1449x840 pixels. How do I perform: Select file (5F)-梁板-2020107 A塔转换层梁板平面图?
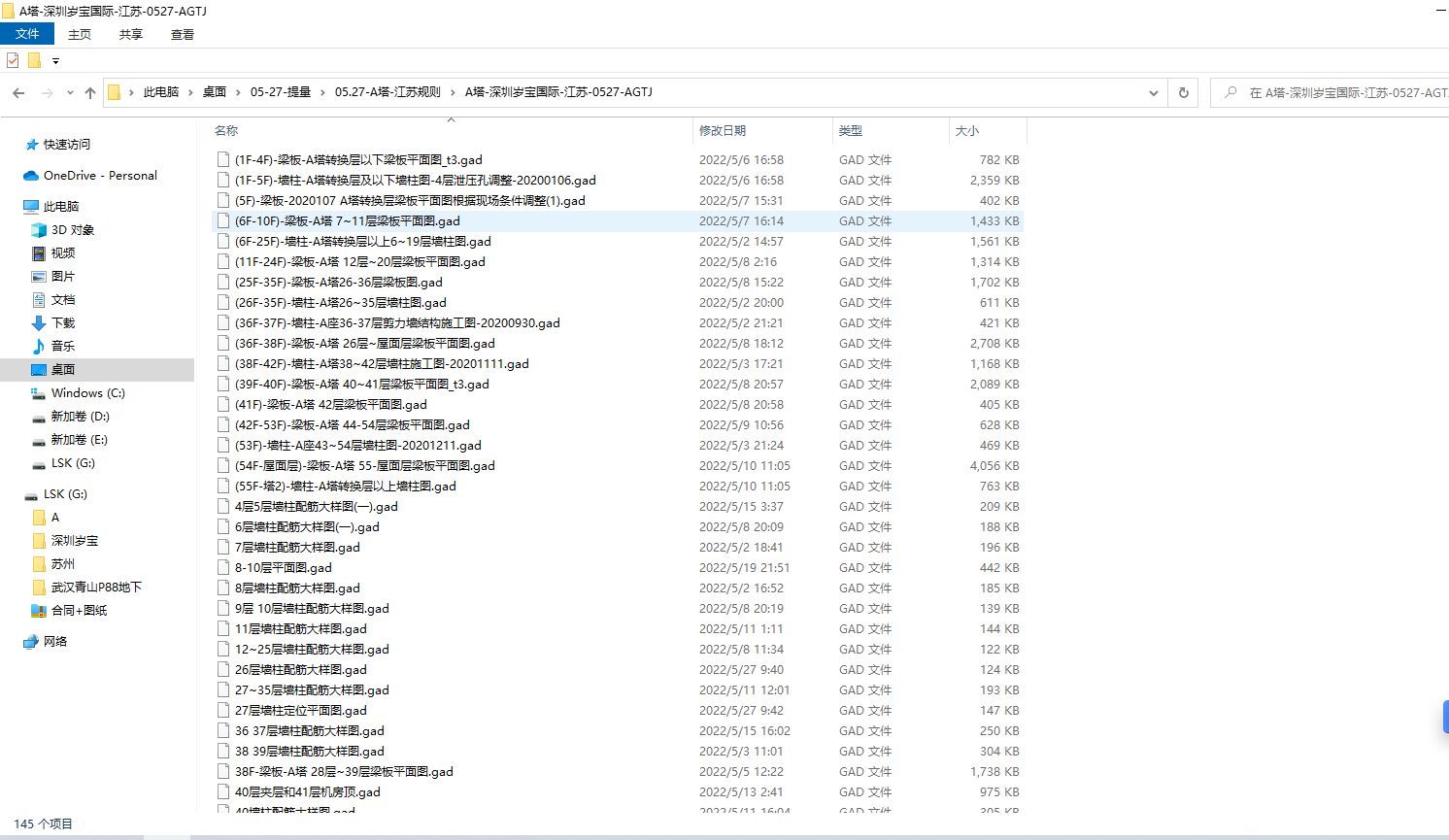coord(410,200)
